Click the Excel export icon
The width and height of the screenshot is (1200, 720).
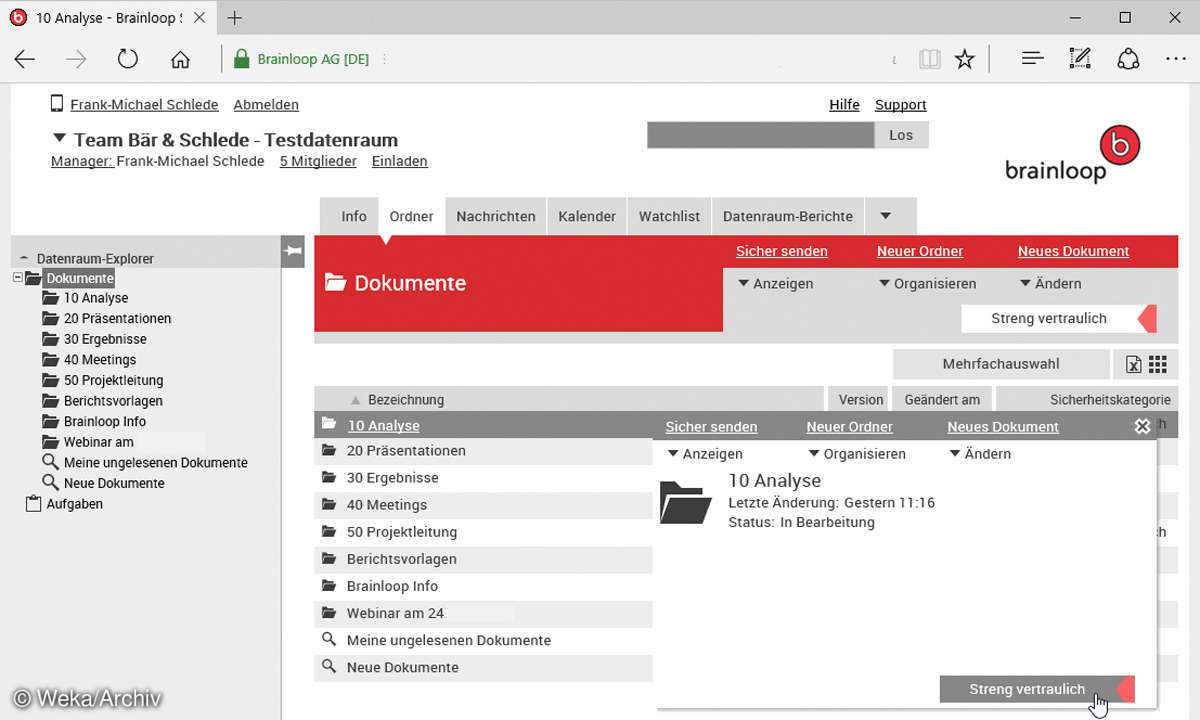click(x=1133, y=365)
